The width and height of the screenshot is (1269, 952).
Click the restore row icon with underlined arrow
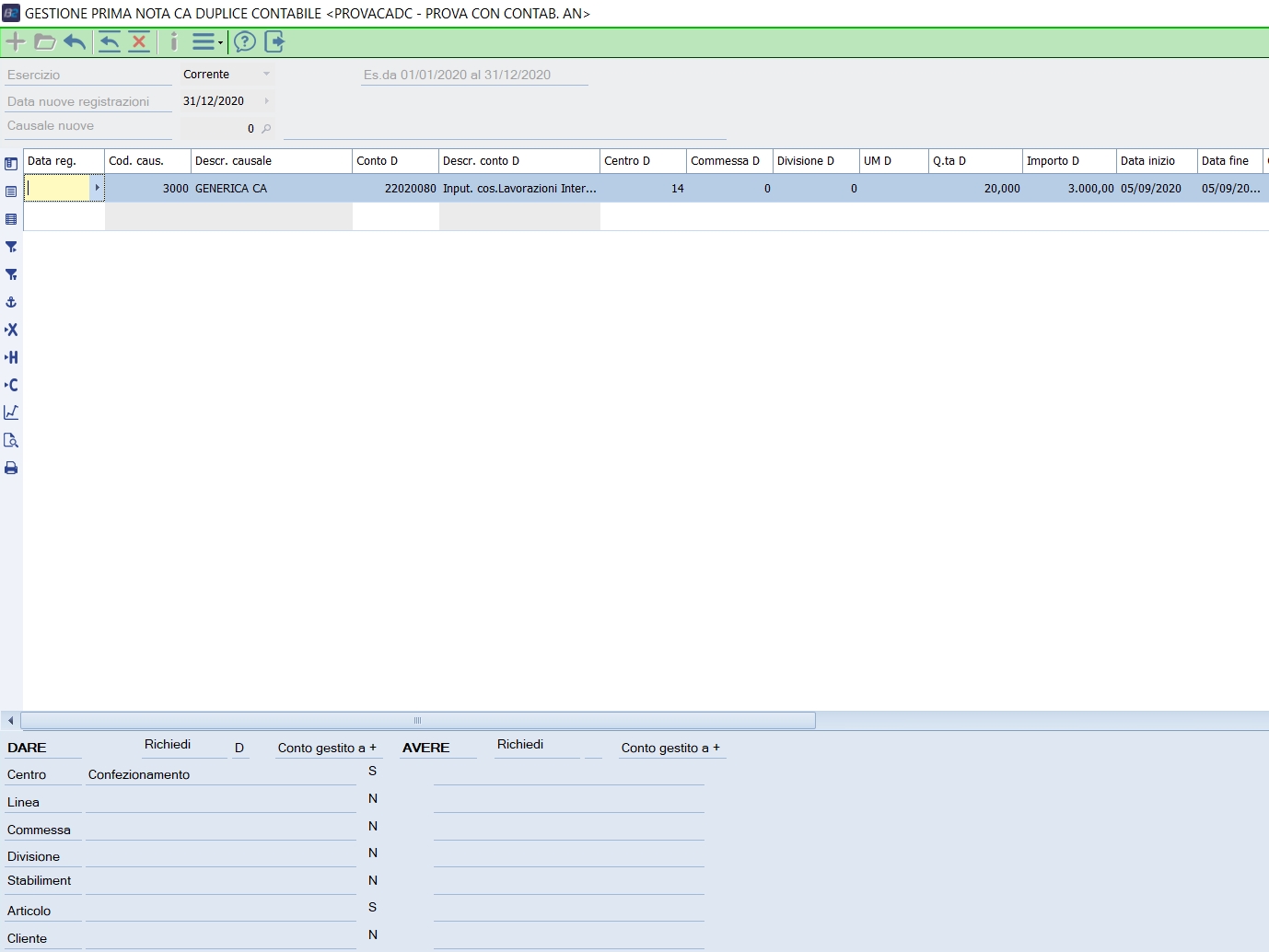110,42
